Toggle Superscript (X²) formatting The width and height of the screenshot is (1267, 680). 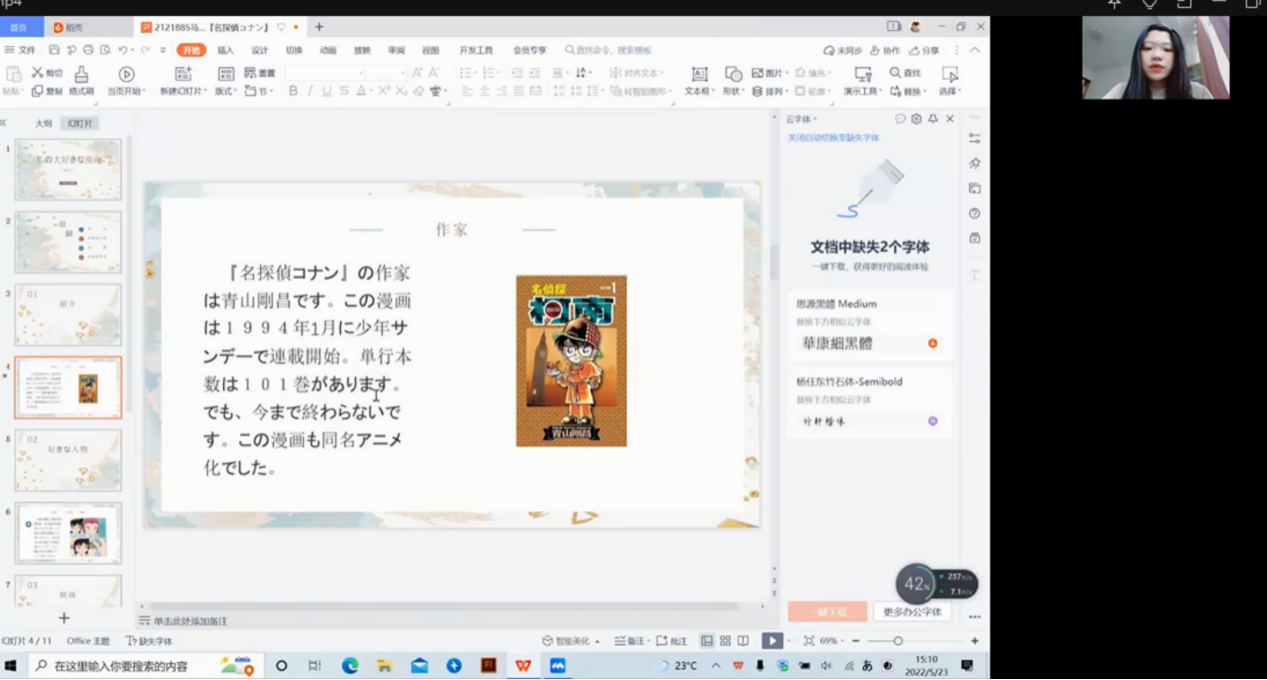384,91
